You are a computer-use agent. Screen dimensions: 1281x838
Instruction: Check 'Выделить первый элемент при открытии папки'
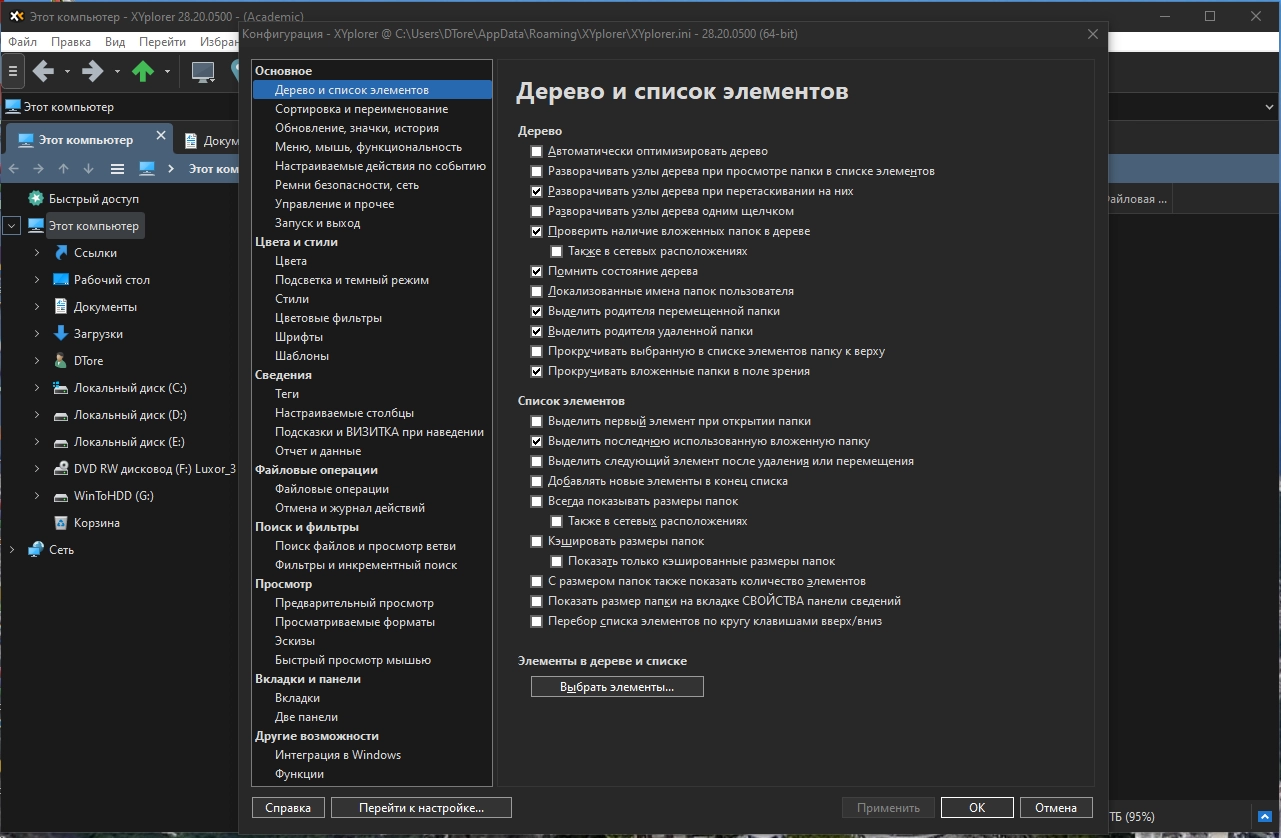click(x=537, y=421)
